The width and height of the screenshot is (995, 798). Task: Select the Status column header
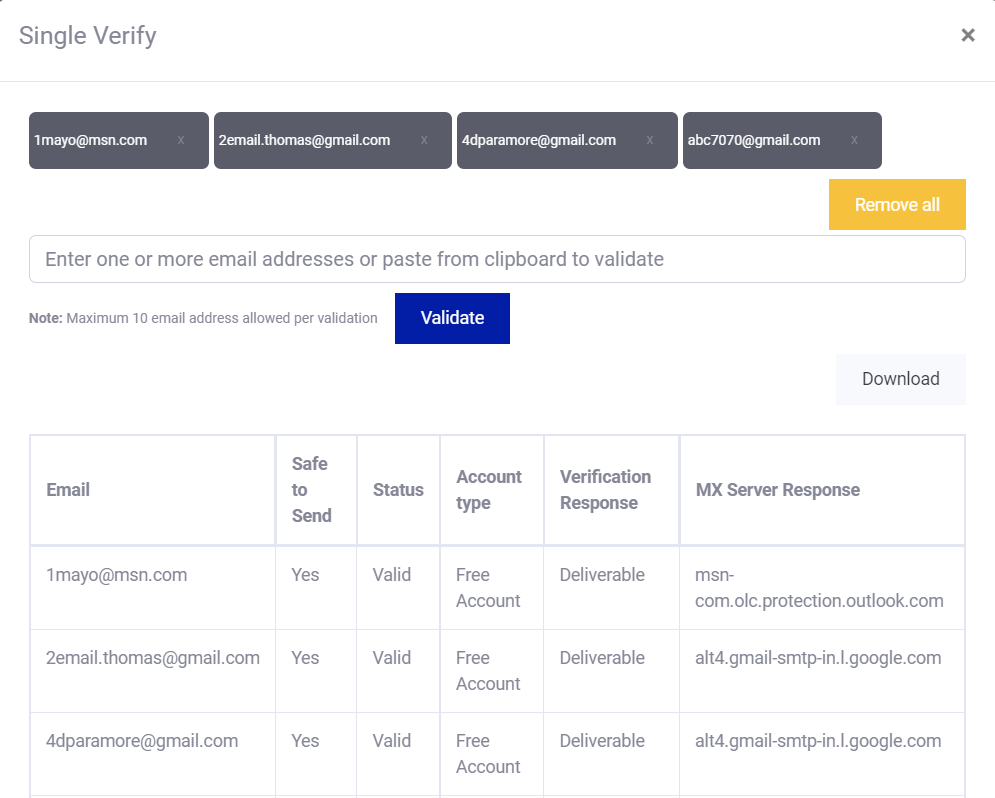coord(398,490)
